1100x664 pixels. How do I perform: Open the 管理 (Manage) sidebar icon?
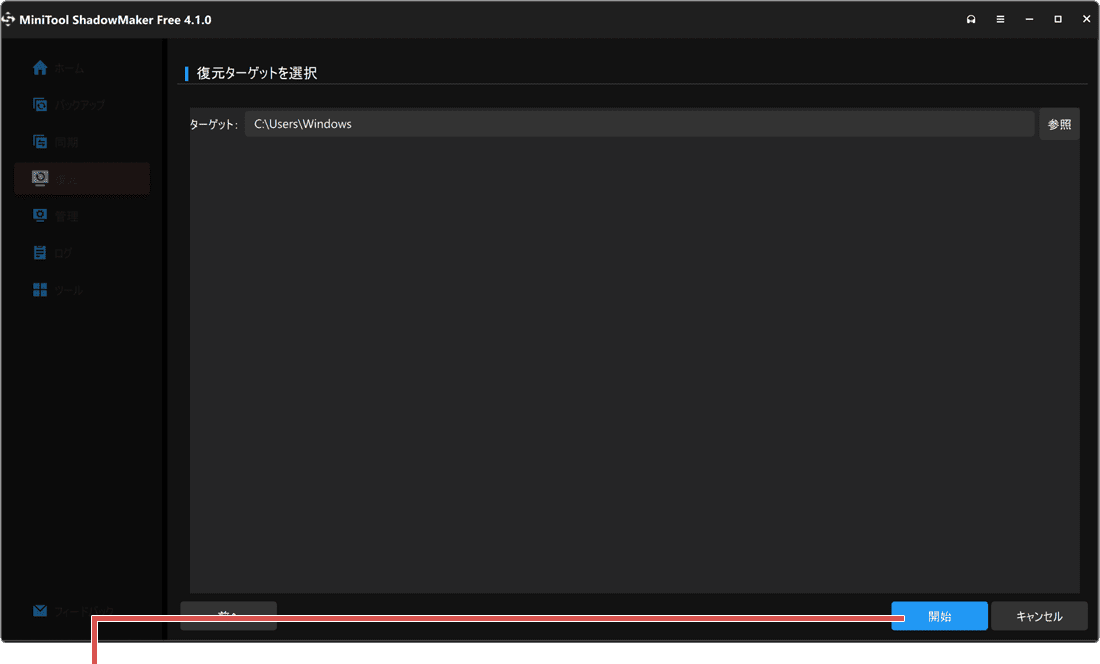point(40,215)
